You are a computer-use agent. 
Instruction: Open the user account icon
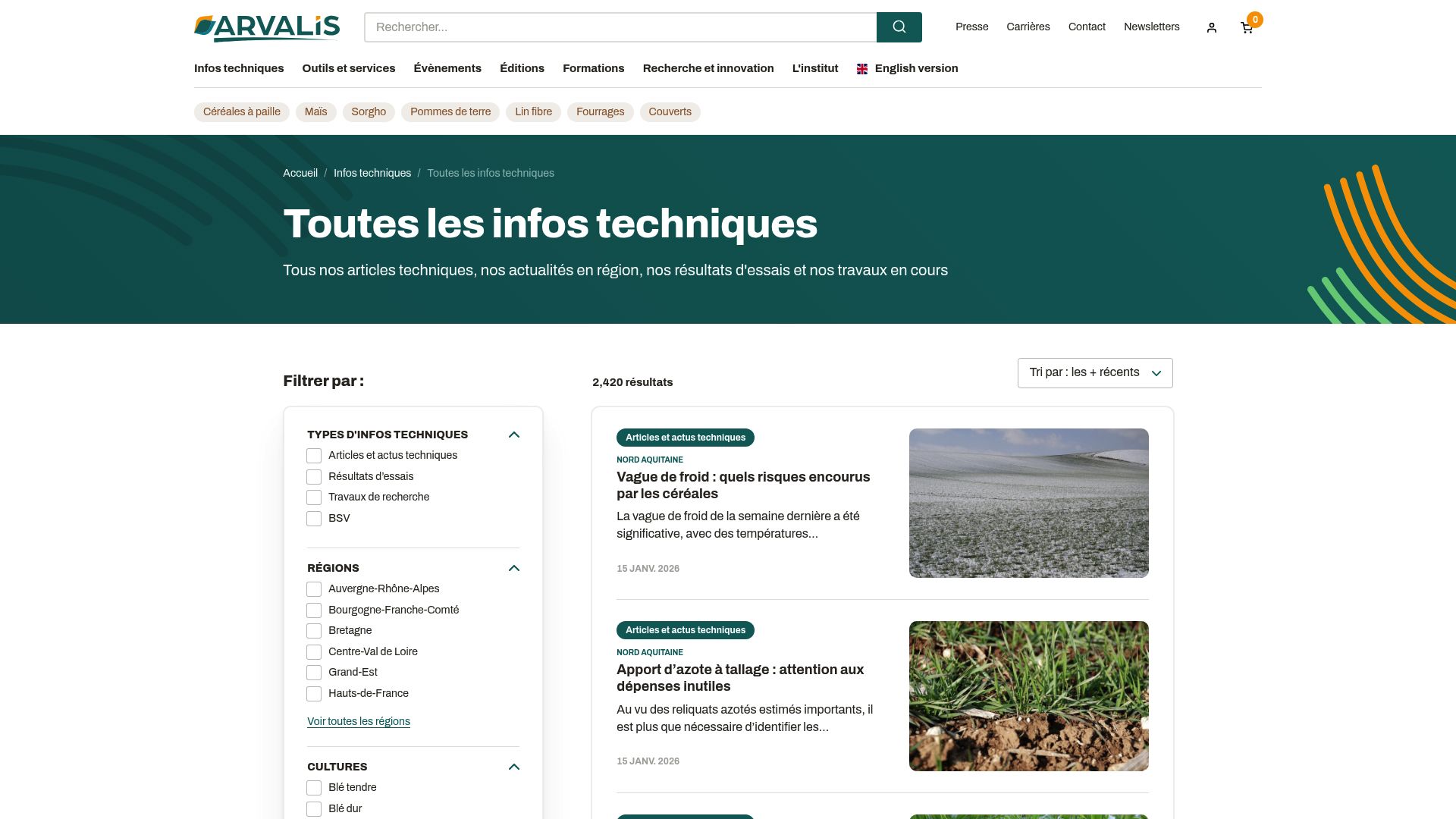pos(1211,27)
